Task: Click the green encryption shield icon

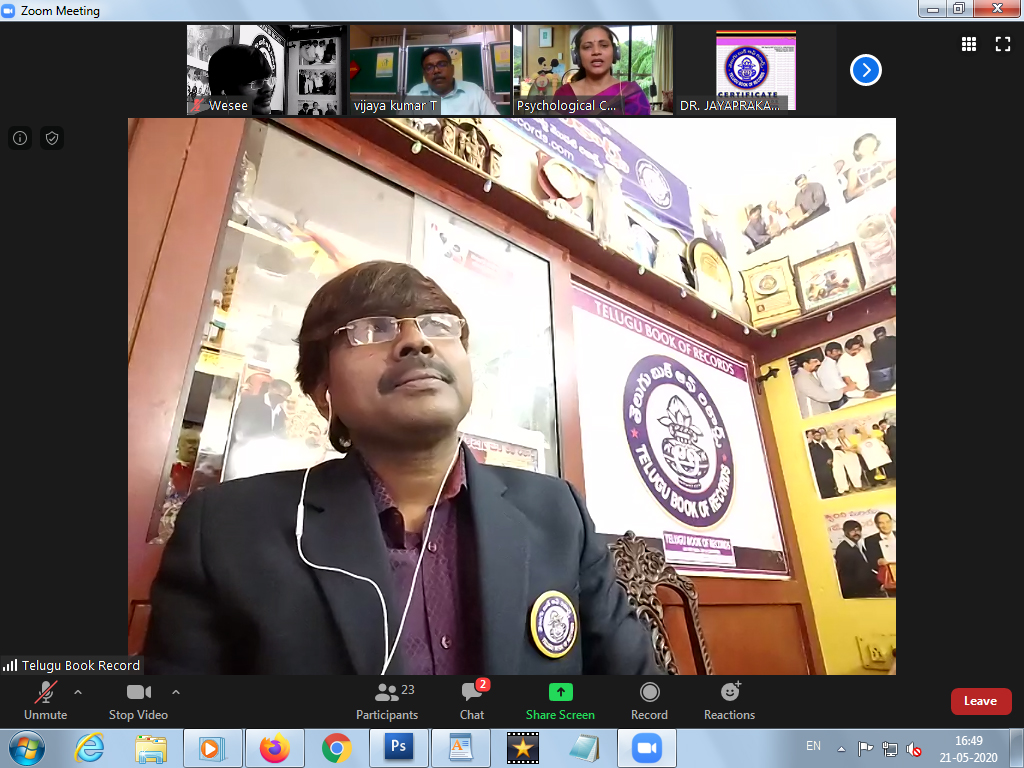Action: click(x=52, y=138)
